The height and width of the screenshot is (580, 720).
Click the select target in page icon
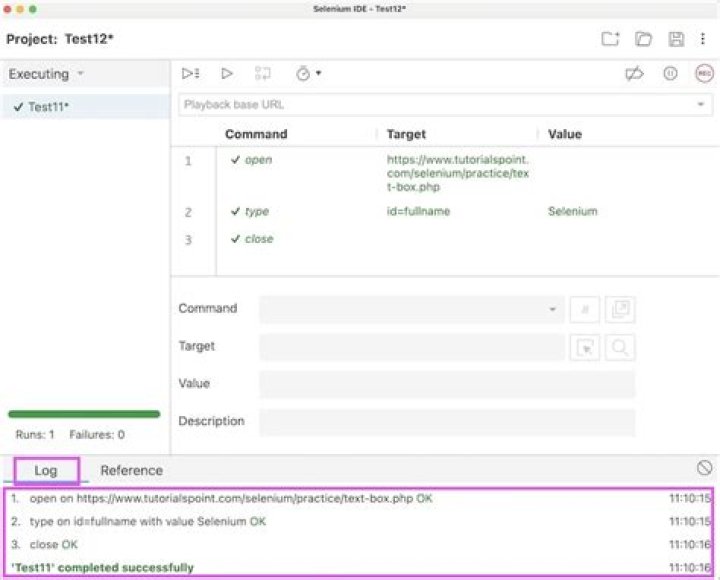pyautogui.click(x=585, y=347)
